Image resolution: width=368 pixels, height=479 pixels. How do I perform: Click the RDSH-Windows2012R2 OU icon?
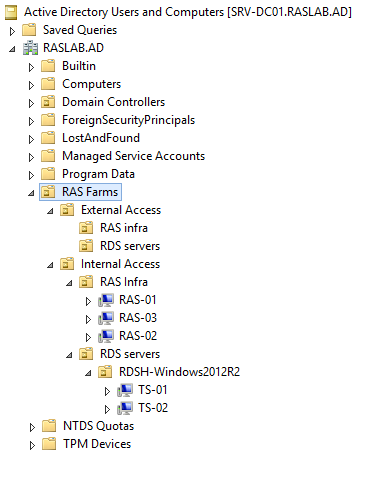[x=105, y=372]
